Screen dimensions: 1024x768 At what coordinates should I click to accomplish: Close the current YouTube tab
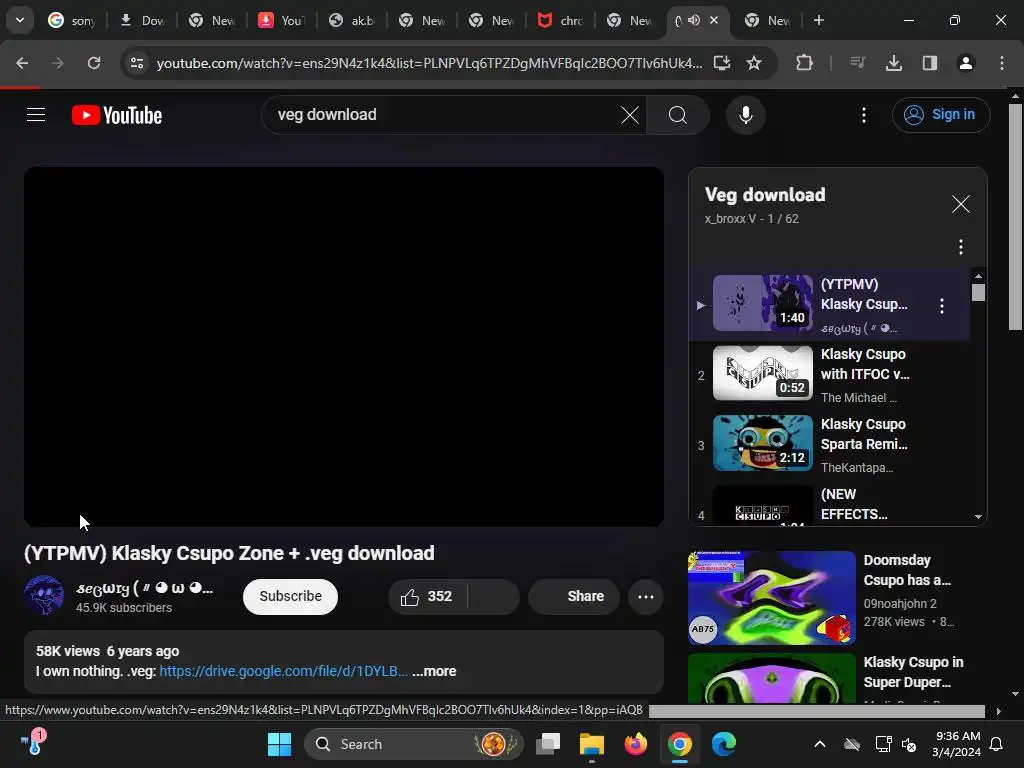pyautogui.click(x=714, y=20)
